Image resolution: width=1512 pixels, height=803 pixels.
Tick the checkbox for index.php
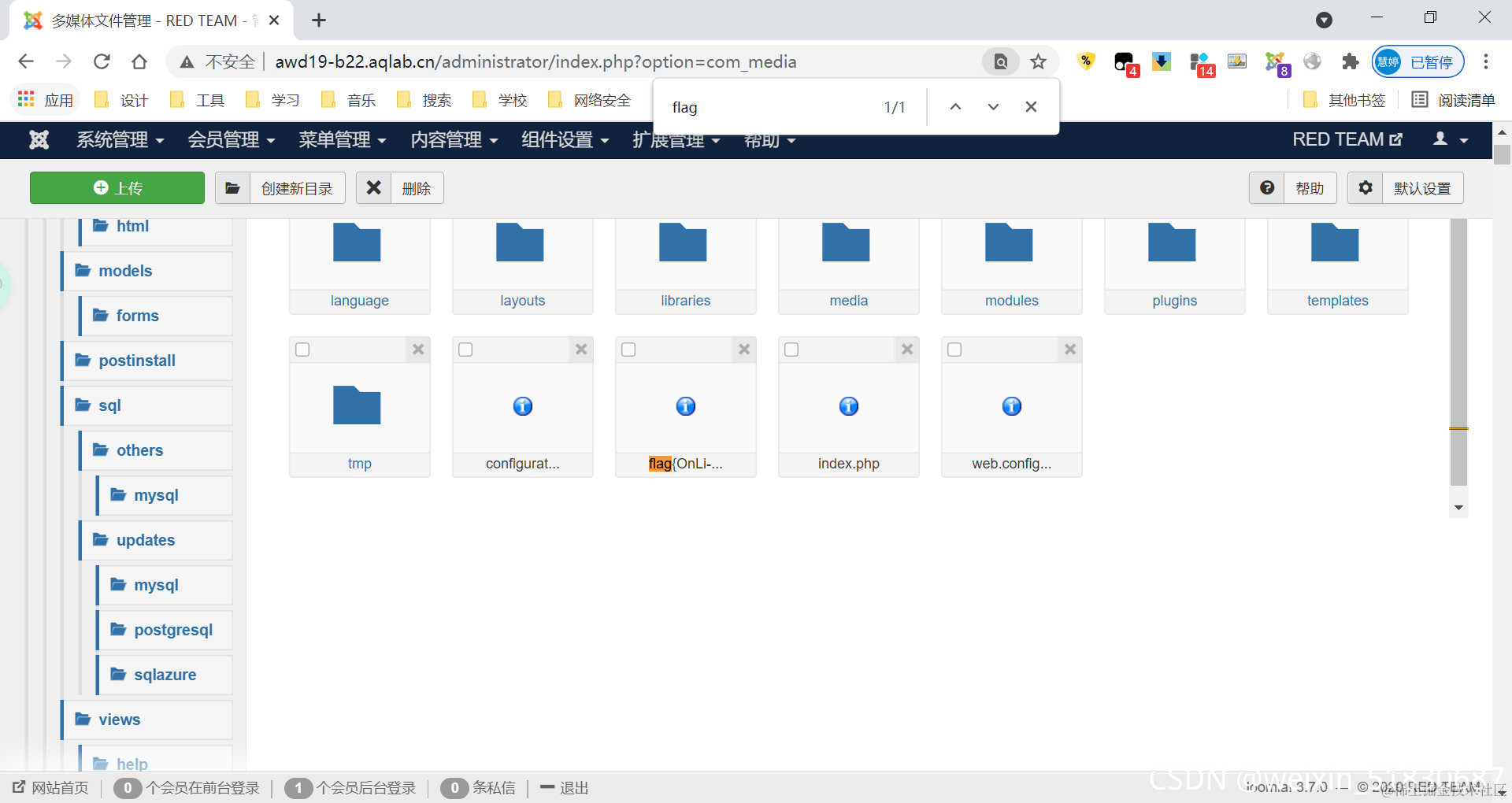tap(791, 350)
